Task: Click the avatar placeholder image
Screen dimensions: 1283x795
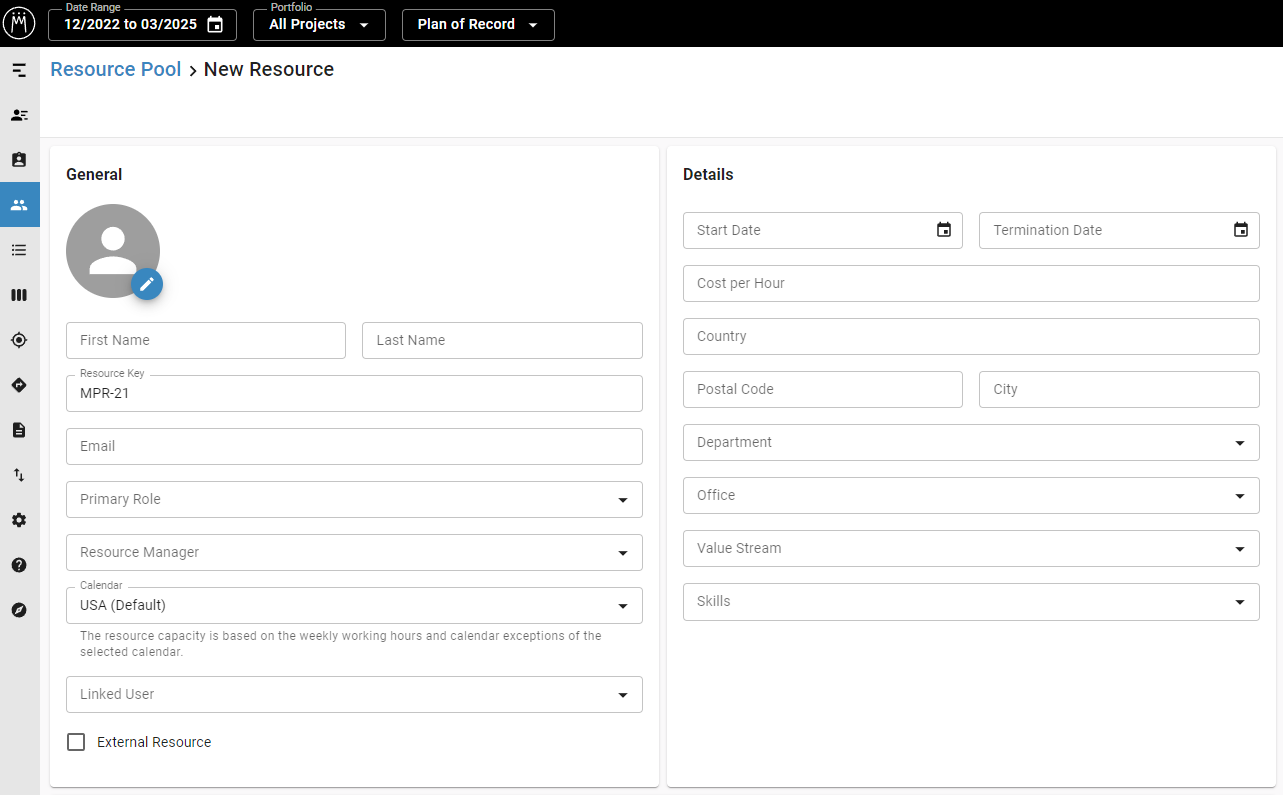Action: click(113, 251)
